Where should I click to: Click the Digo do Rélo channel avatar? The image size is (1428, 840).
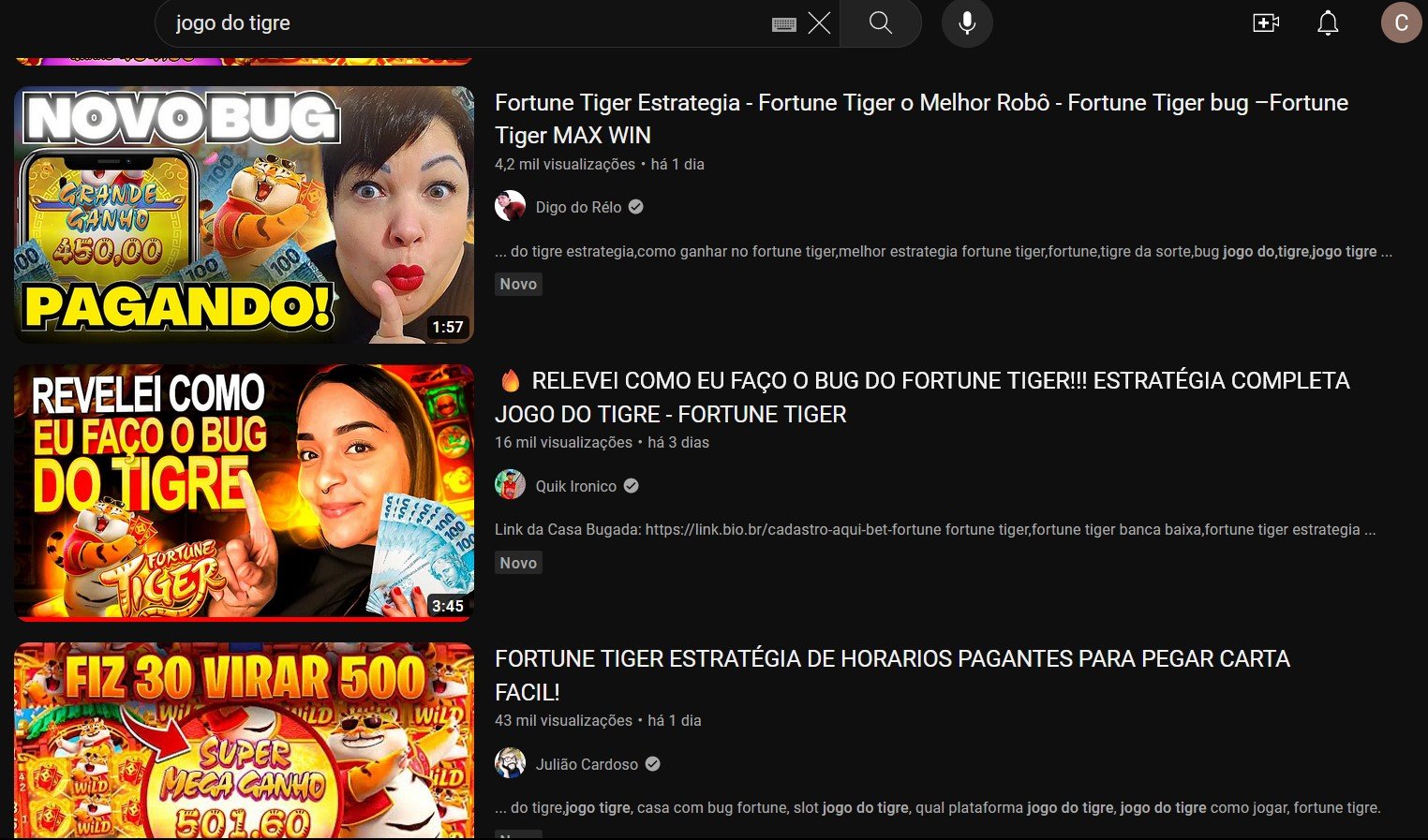click(x=510, y=206)
